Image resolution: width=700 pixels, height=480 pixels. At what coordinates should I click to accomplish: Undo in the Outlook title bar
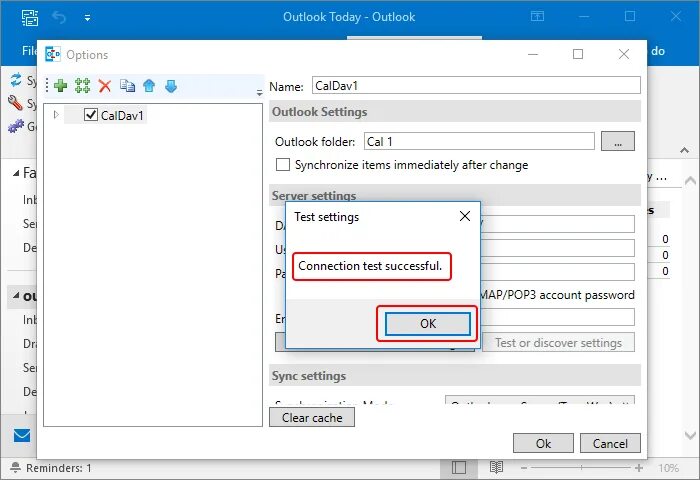[59, 18]
